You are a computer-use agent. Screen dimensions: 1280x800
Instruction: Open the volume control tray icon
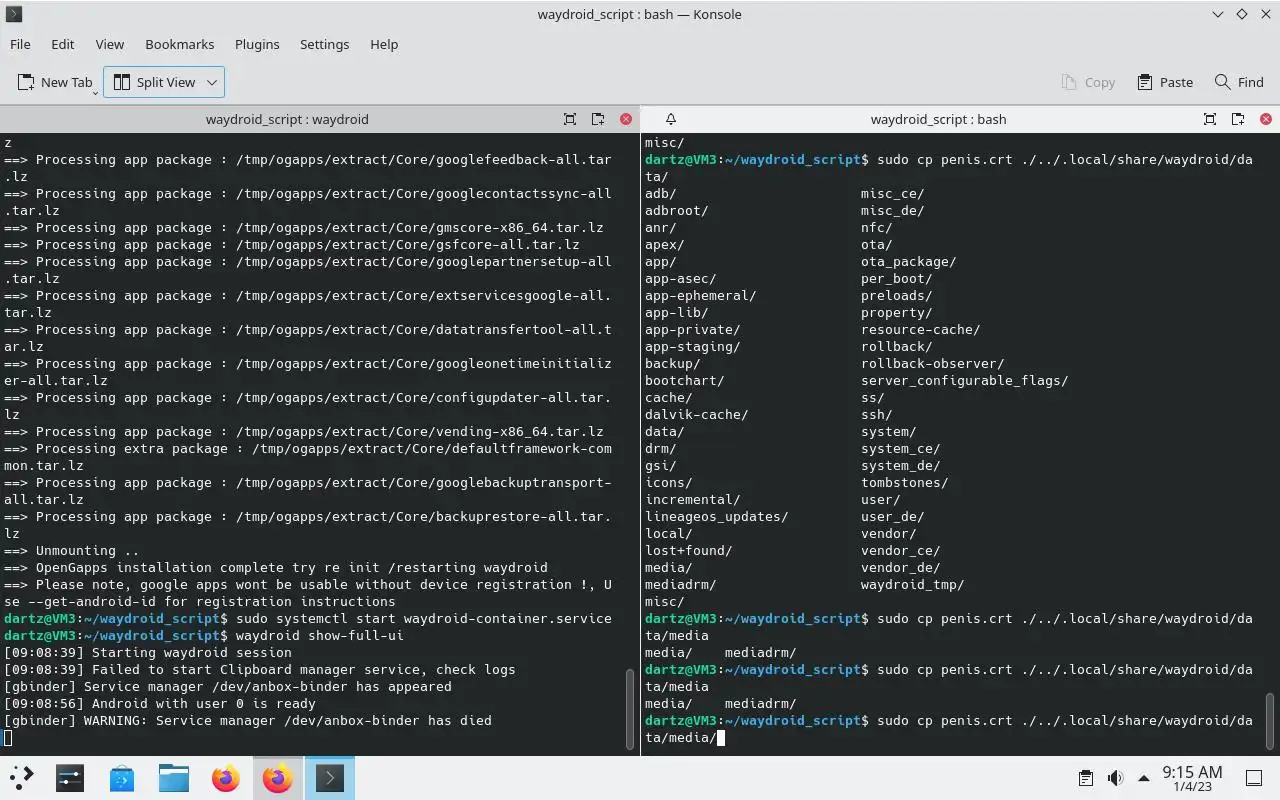[x=1115, y=778]
